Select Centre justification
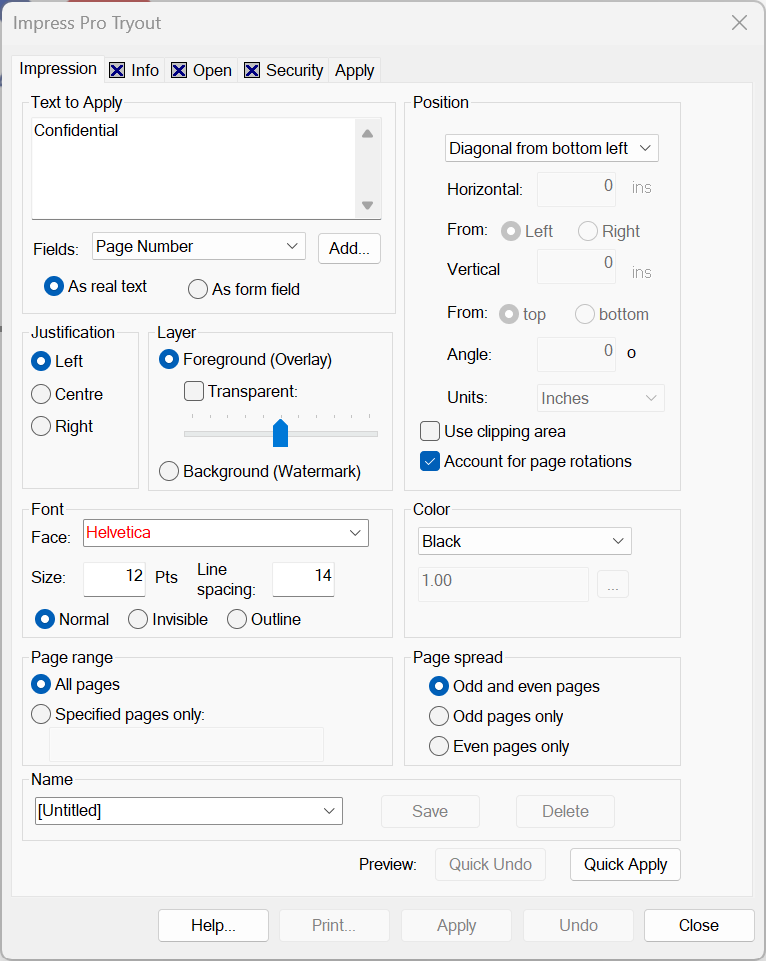766x961 pixels. tap(40, 394)
